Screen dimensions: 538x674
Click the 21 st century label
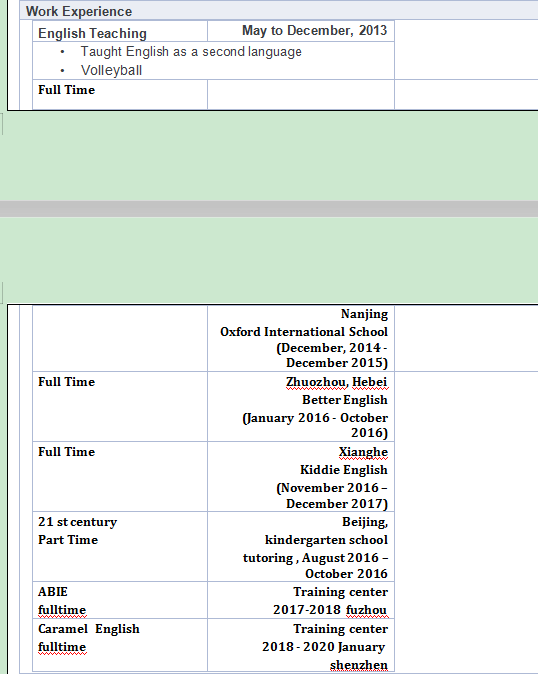point(77,522)
